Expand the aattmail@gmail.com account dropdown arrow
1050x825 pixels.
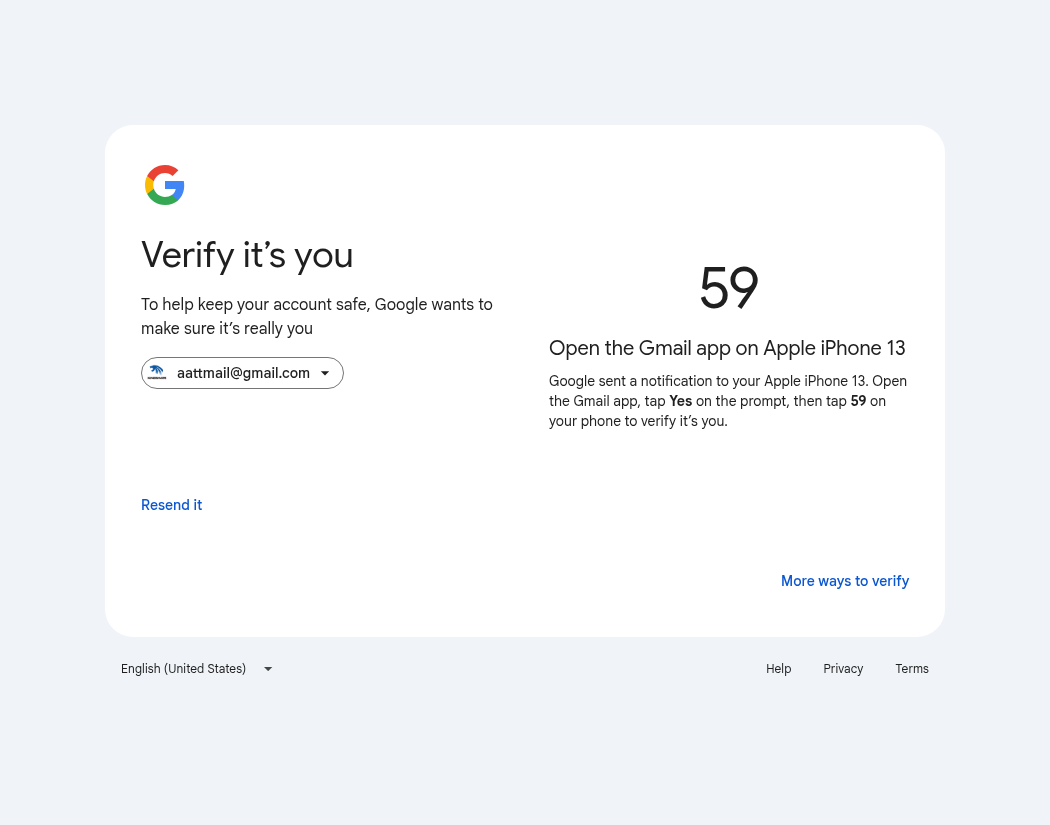tap(325, 374)
